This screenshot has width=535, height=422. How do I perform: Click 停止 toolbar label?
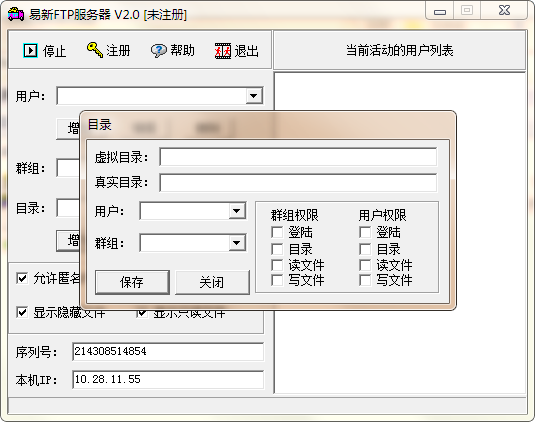(55, 51)
